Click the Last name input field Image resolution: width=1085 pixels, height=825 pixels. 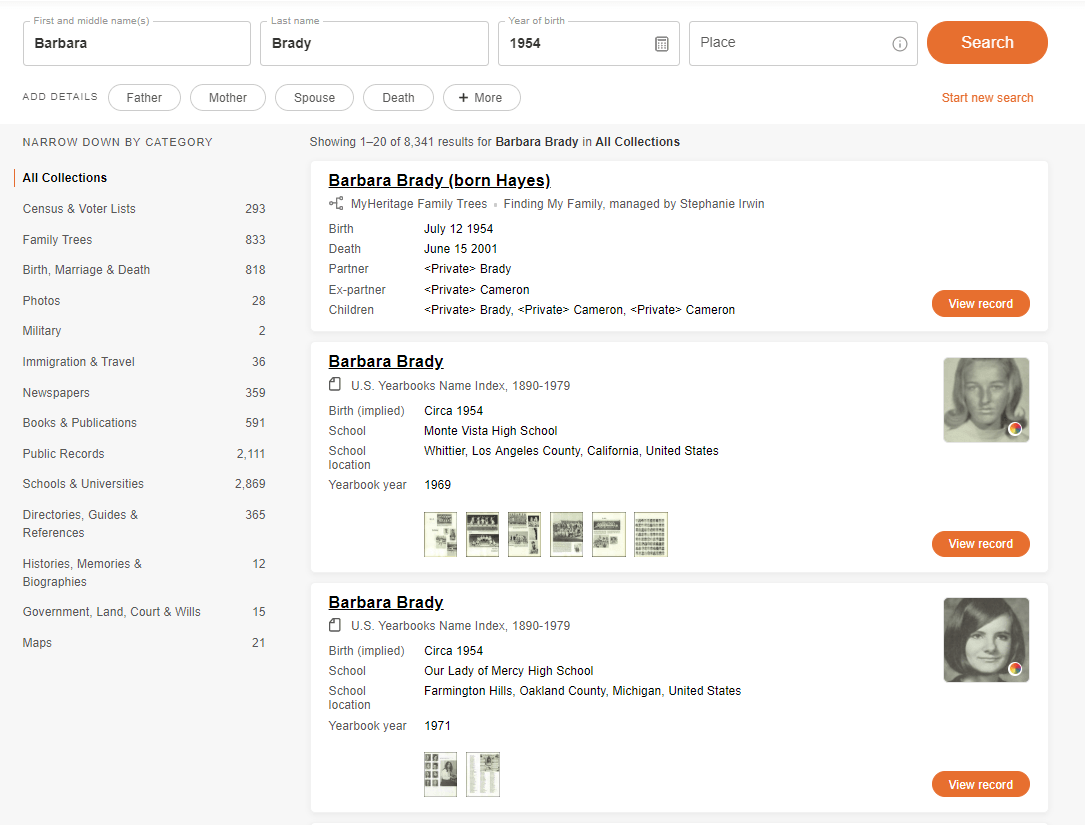pos(374,44)
